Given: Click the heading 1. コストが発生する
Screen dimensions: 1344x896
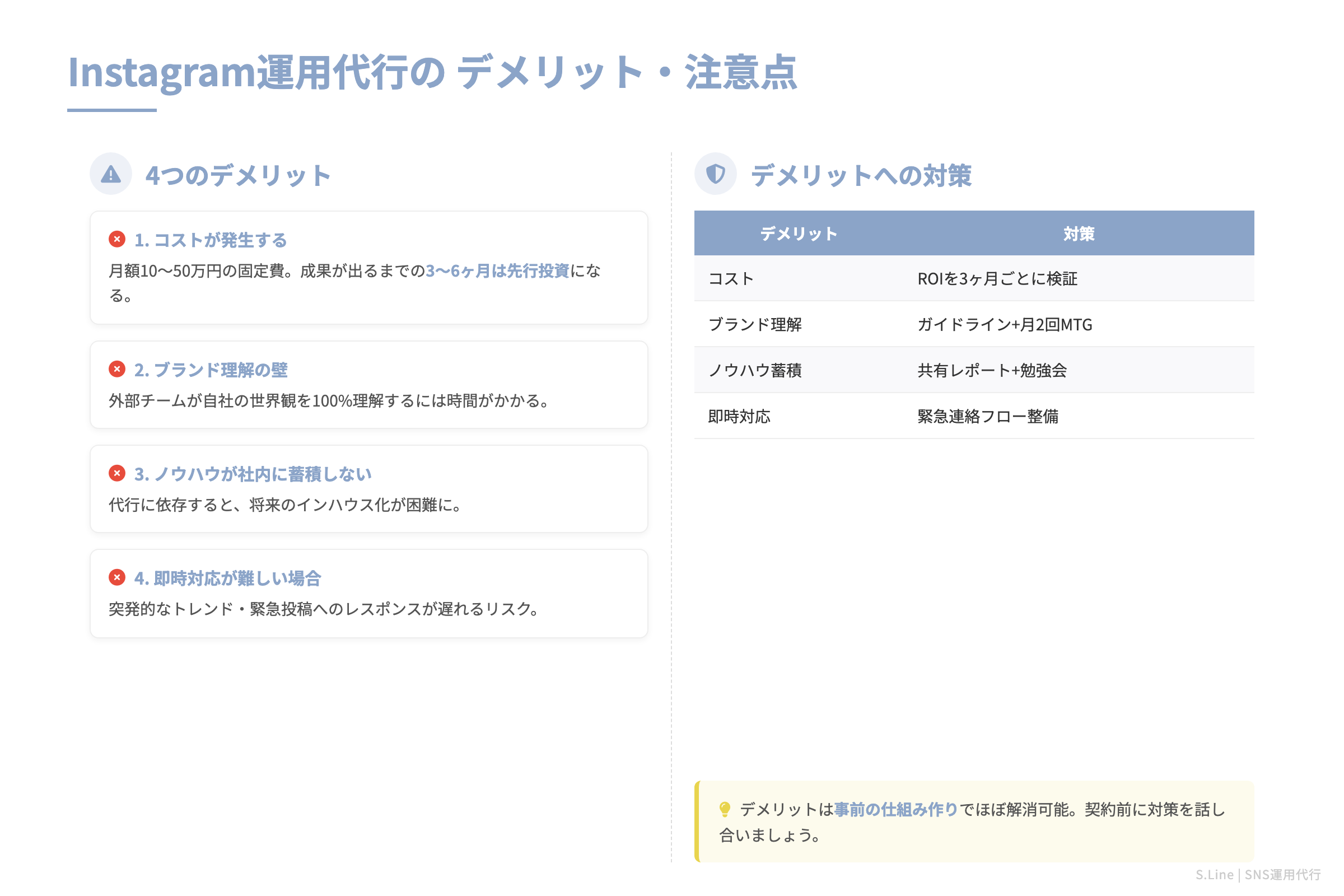Looking at the screenshot, I should click(x=211, y=241).
